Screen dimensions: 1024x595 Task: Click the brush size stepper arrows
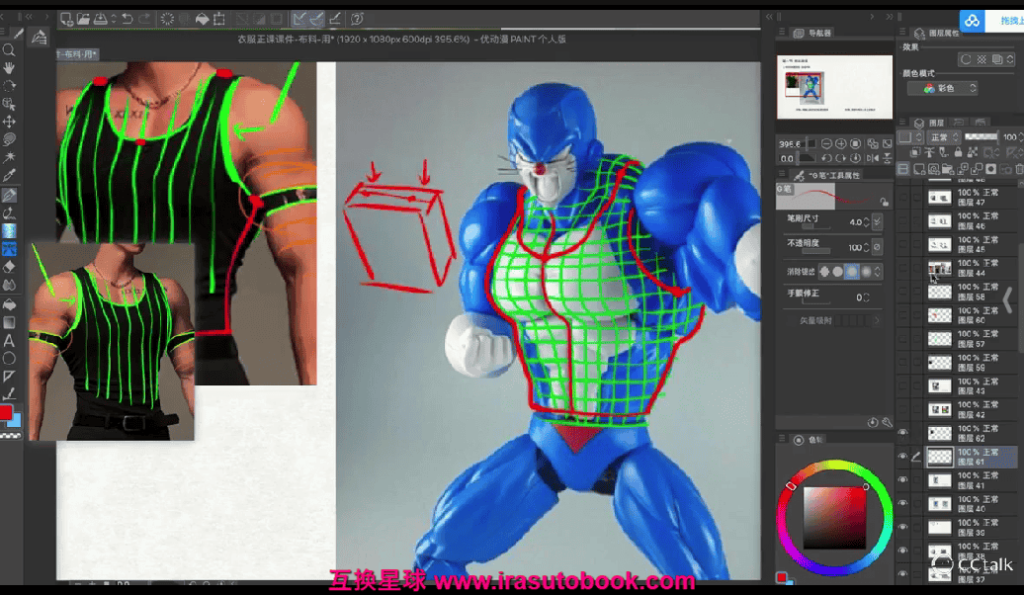point(866,222)
